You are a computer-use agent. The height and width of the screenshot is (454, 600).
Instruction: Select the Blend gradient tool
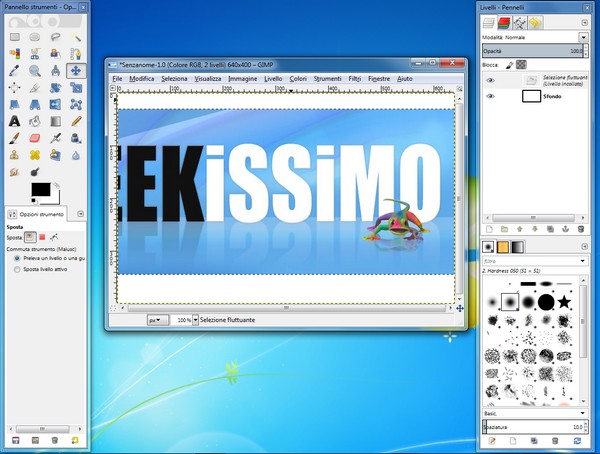[55, 121]
